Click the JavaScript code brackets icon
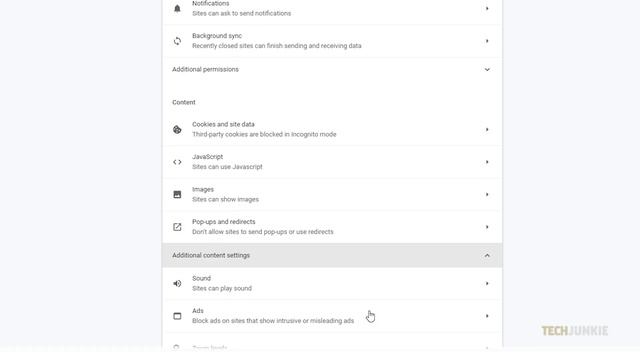The image size is (640, 360). click(x=177, y=162)
